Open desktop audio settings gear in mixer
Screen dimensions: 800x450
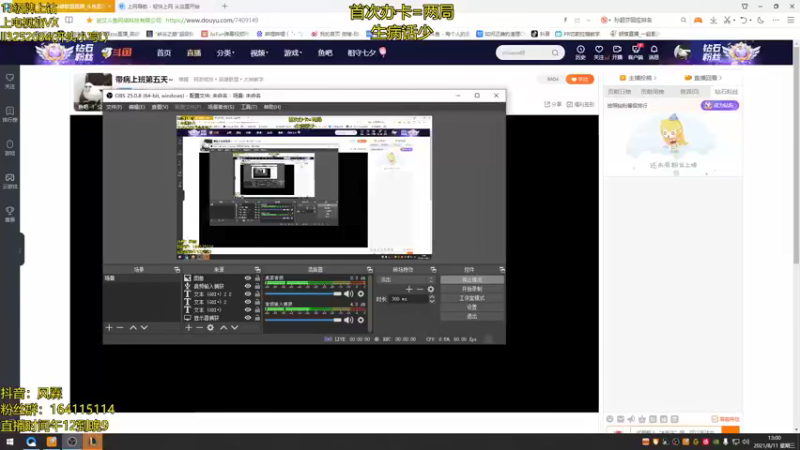[361, 294]
